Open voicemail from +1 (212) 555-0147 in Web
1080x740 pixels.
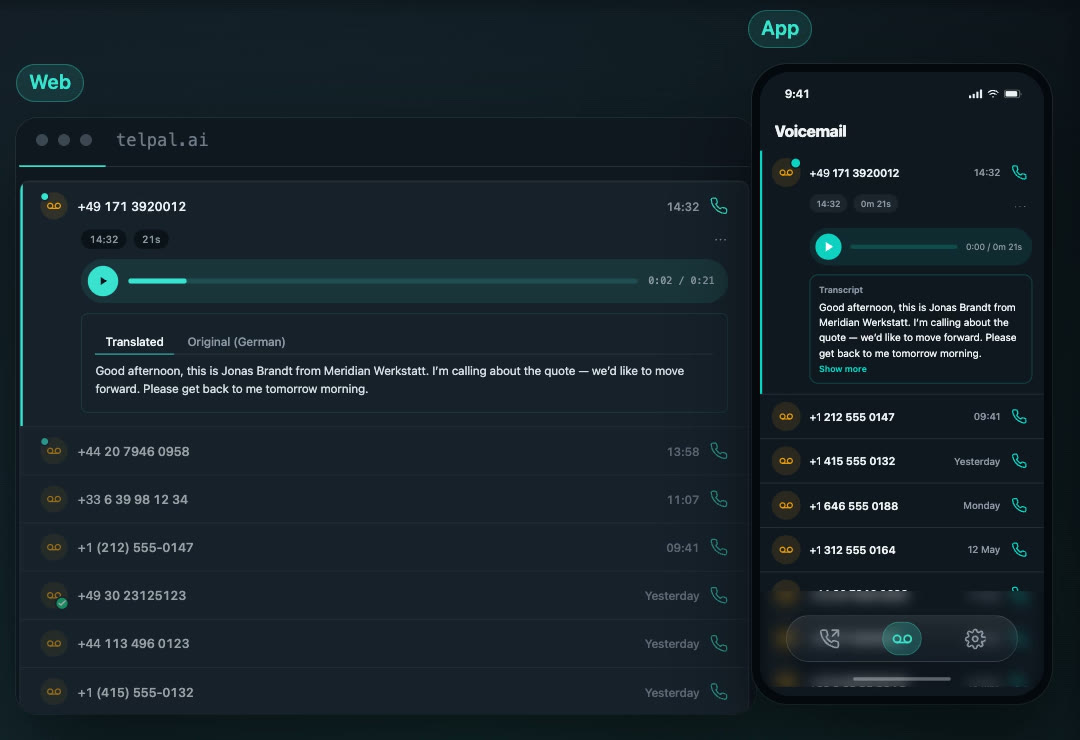click(x=384, y=547)
